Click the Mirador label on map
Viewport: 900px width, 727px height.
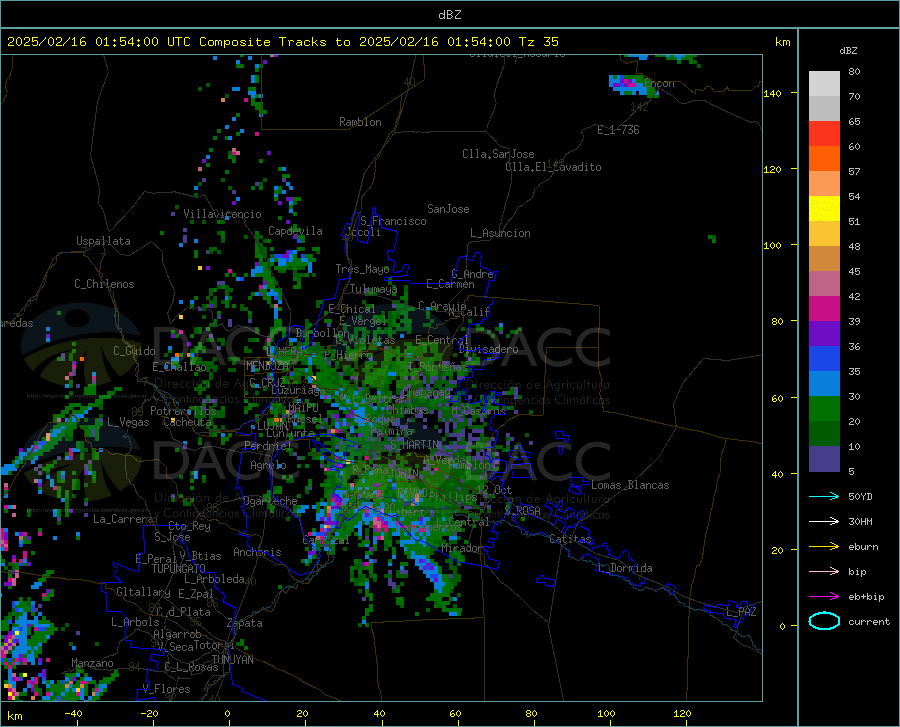pos(461,549)
